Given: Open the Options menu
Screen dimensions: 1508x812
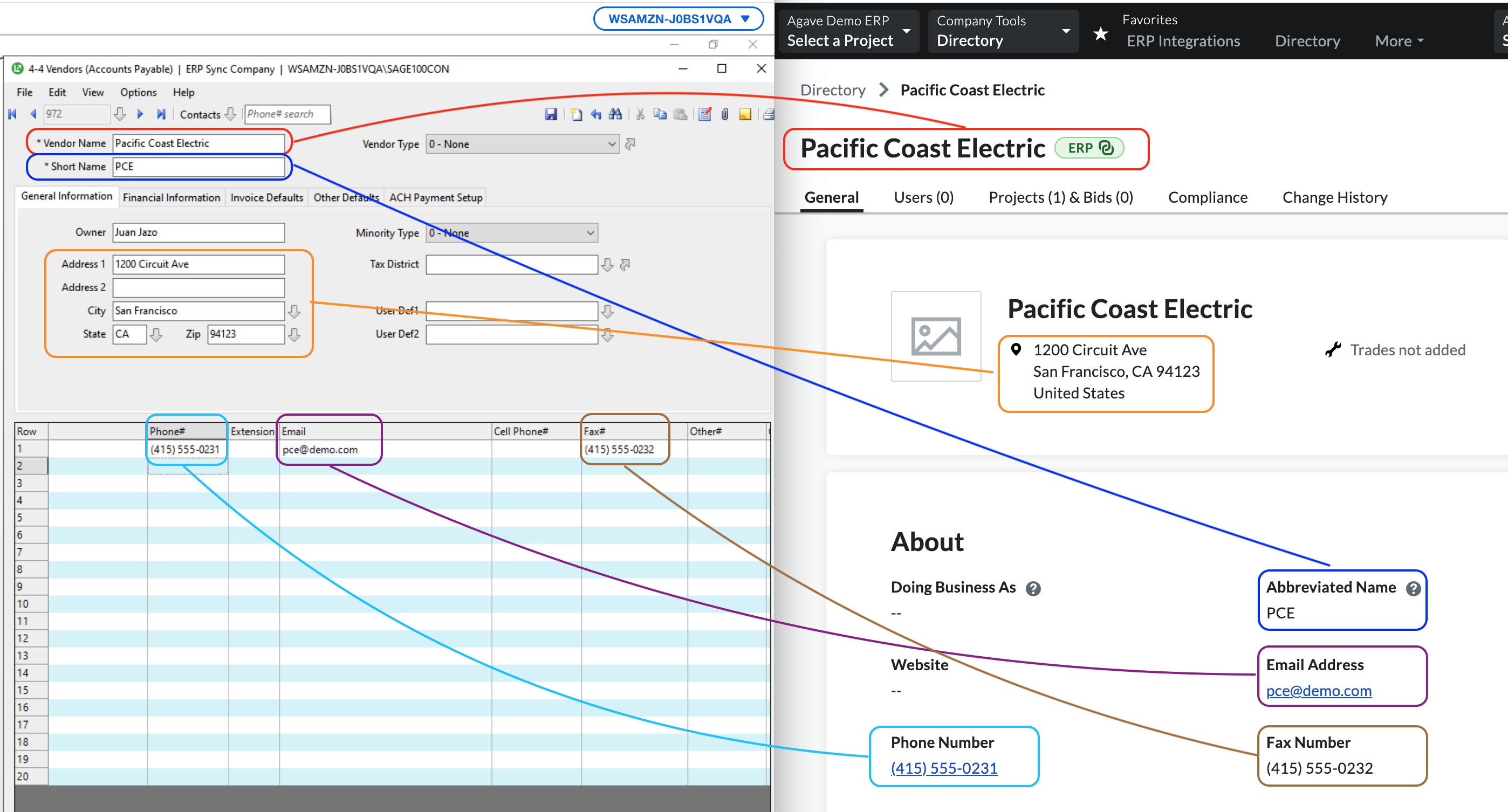Looking at the screenshot, I should click(138, 92).
